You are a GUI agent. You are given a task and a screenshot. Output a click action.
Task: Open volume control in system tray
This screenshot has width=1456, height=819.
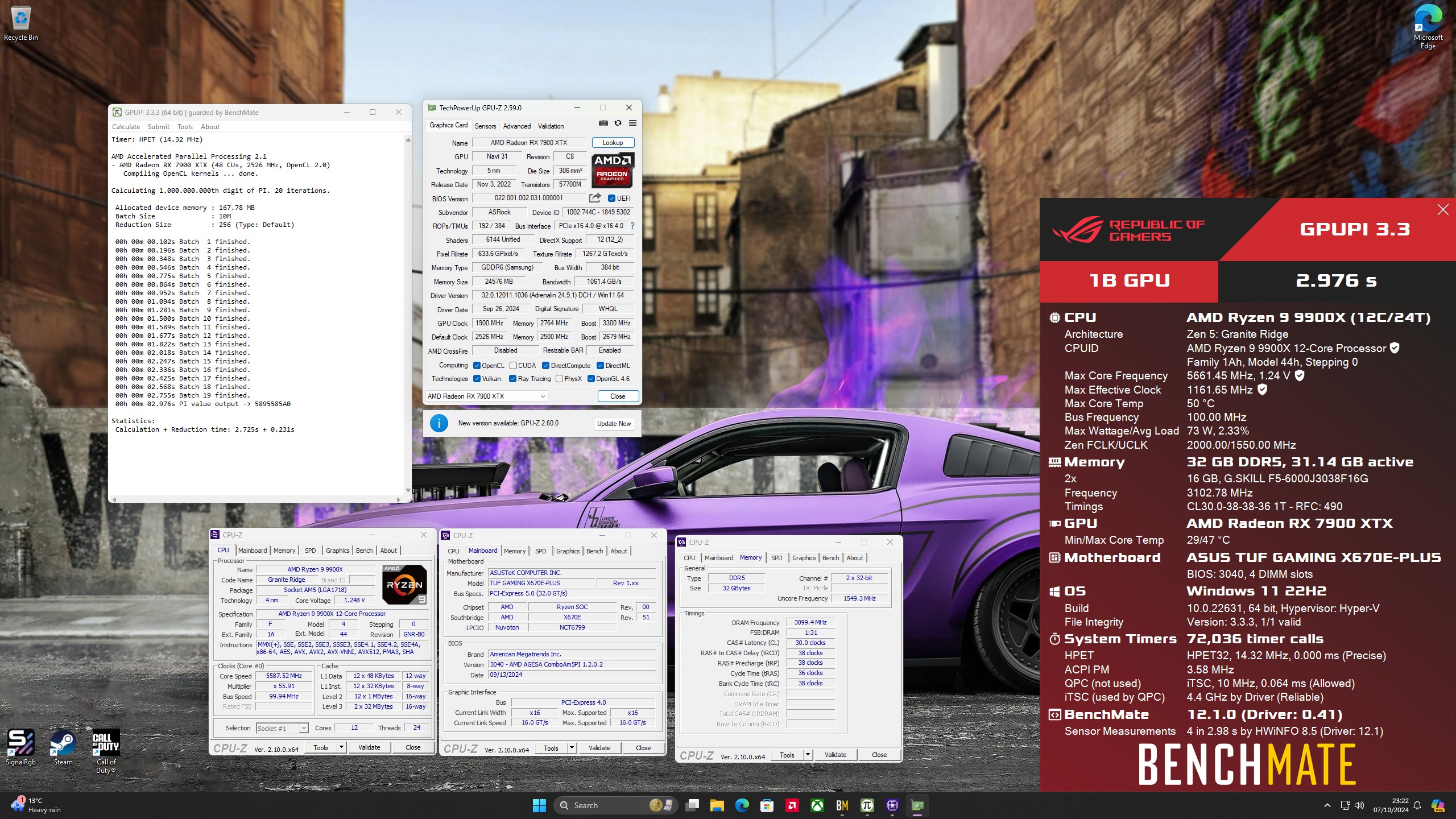point(1359,805)
